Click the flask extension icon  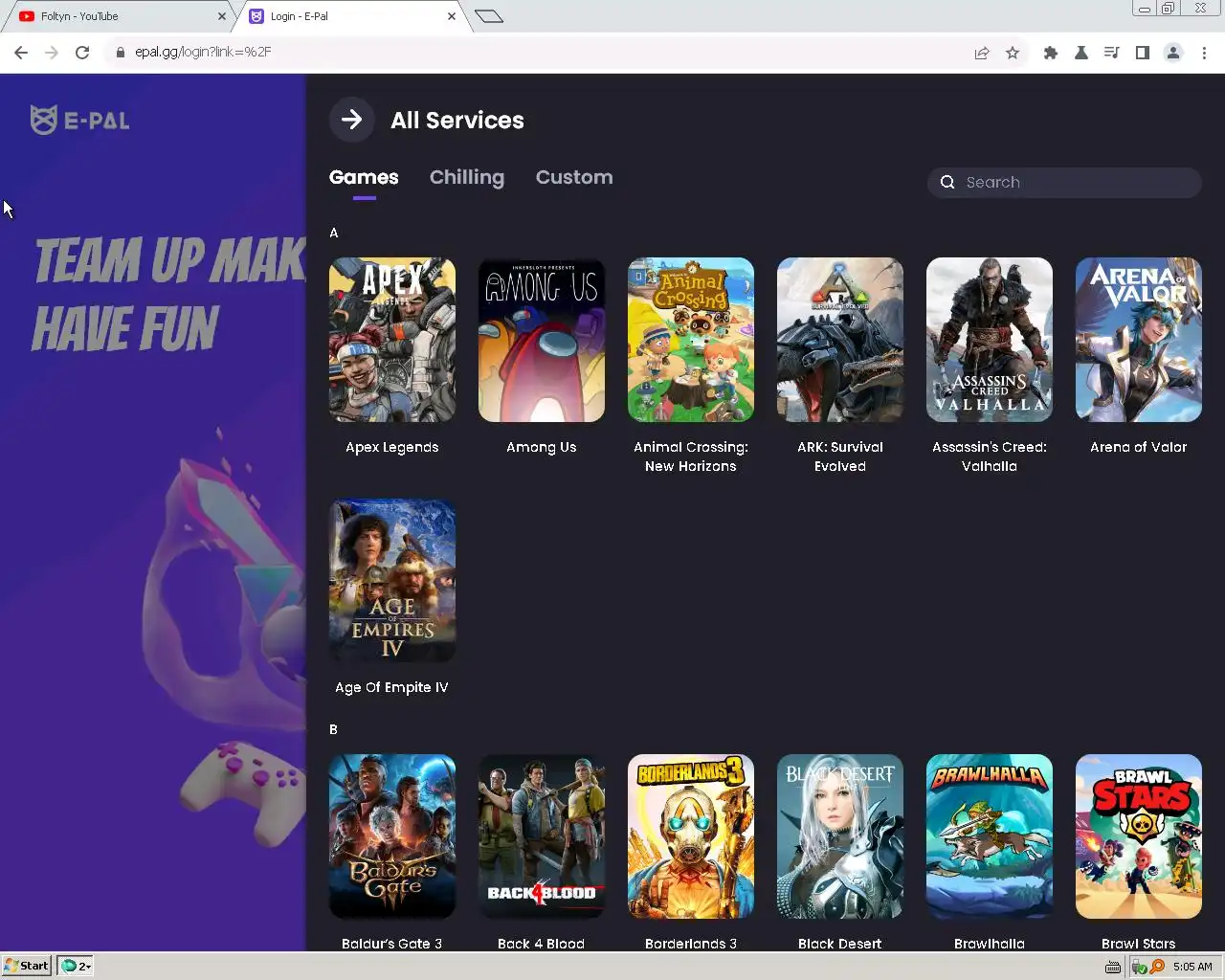coord(1081,53)
